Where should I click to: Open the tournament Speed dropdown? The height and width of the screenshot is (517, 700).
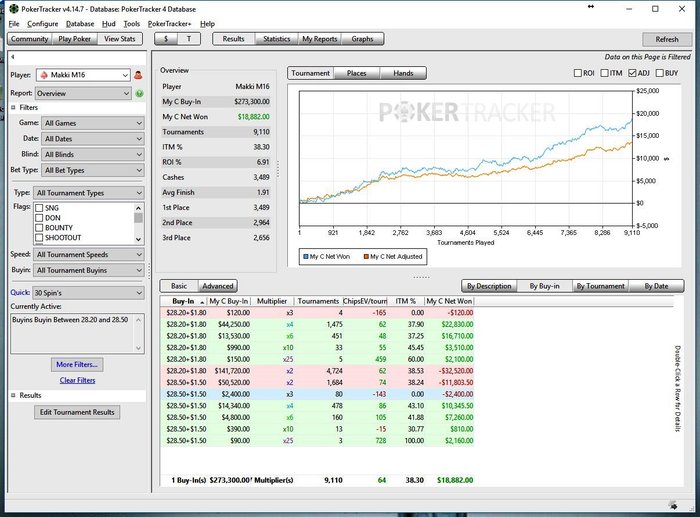click(x=88, y=254)
